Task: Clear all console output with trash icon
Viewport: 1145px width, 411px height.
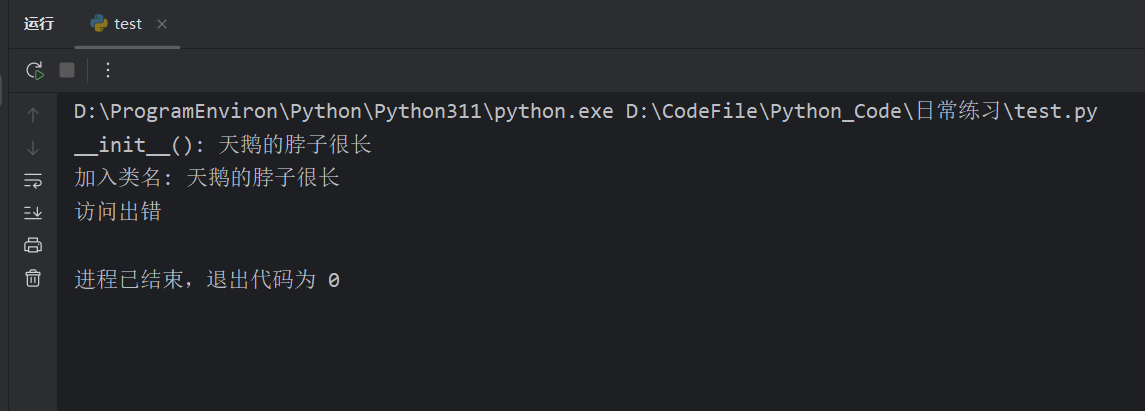Action: [33, 278]
